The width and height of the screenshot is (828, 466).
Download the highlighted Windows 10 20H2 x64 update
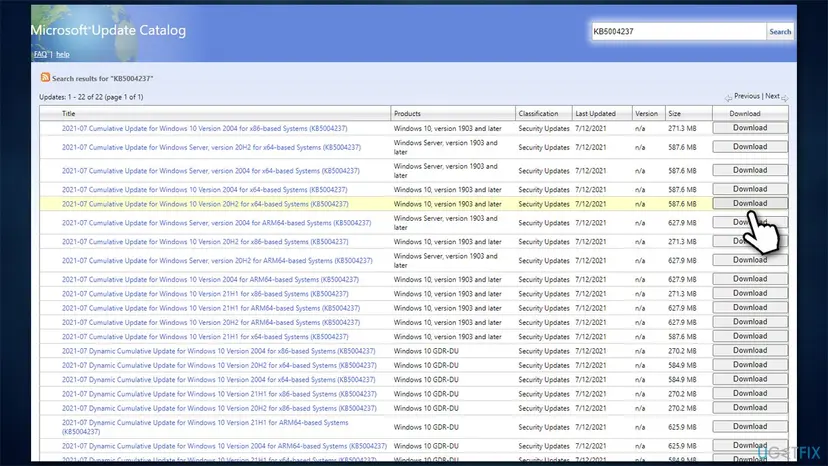tap(750, 203)
